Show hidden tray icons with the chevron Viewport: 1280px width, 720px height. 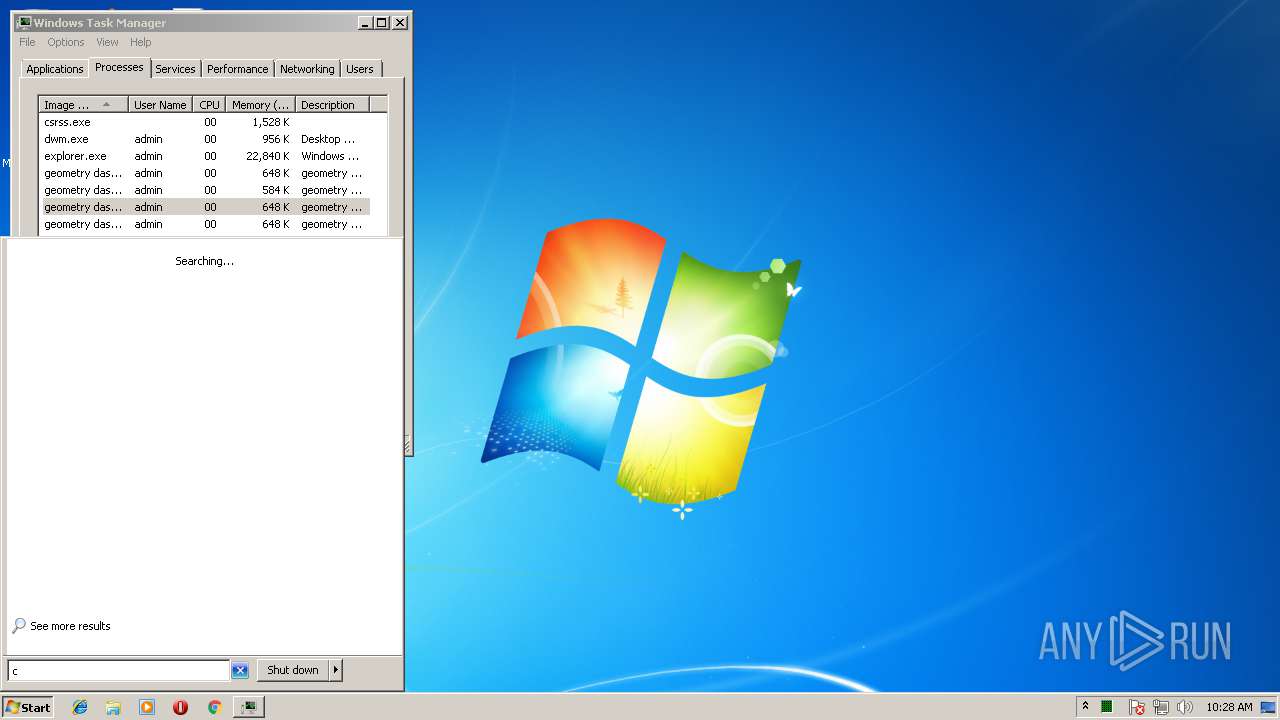[x=1085, y=706]
